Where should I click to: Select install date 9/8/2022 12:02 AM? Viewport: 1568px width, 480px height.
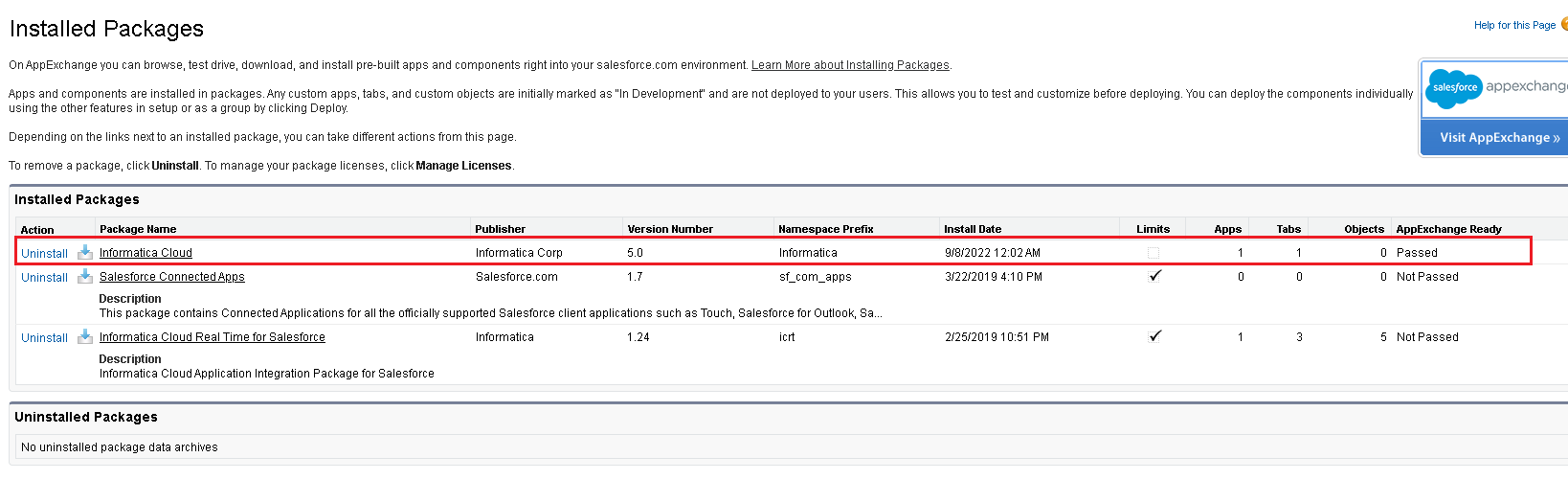[993, 253]
